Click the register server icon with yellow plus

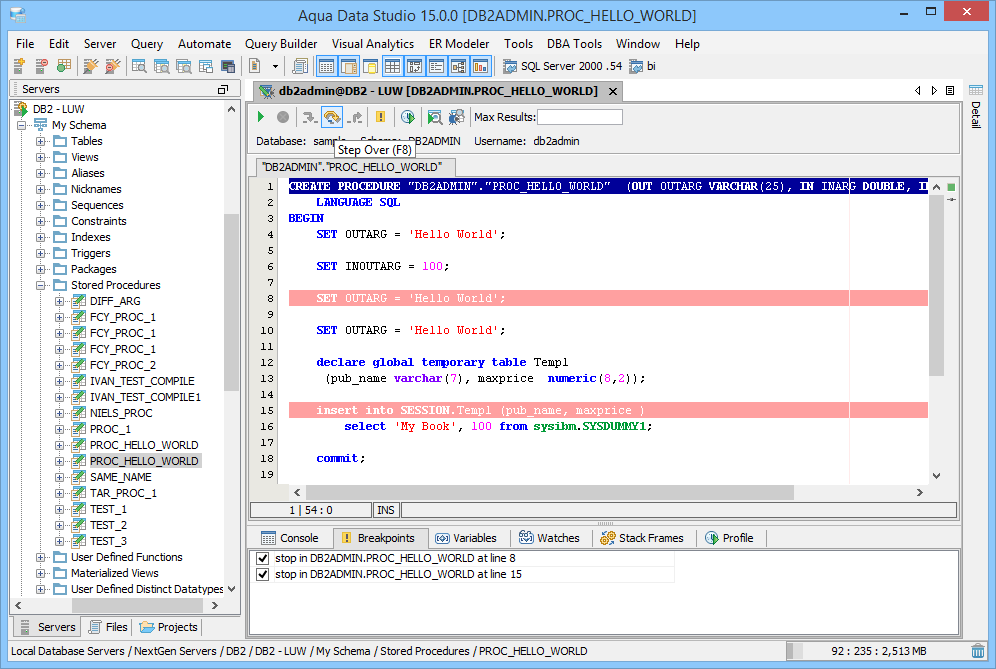click(x=19, y=65)
